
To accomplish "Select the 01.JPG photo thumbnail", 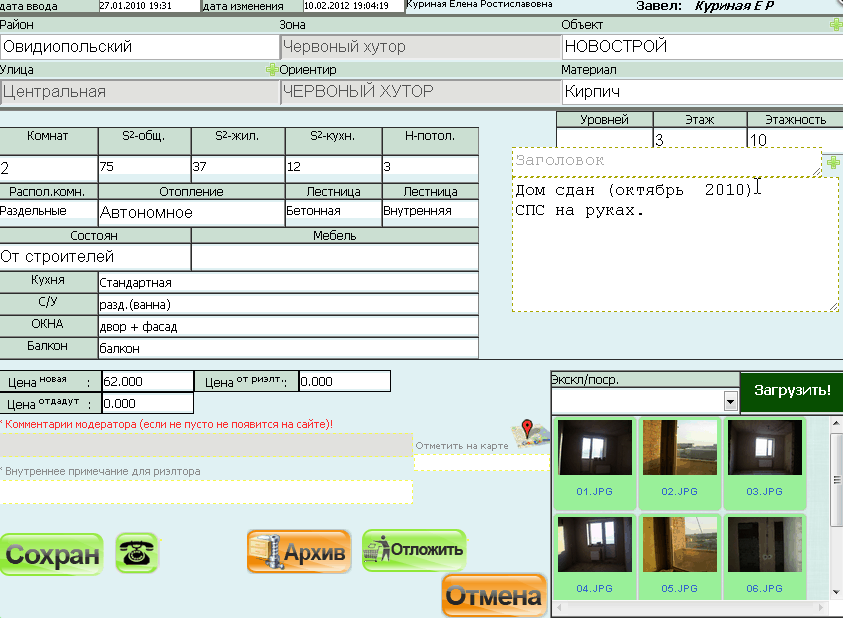I will (x=594, y=448).
